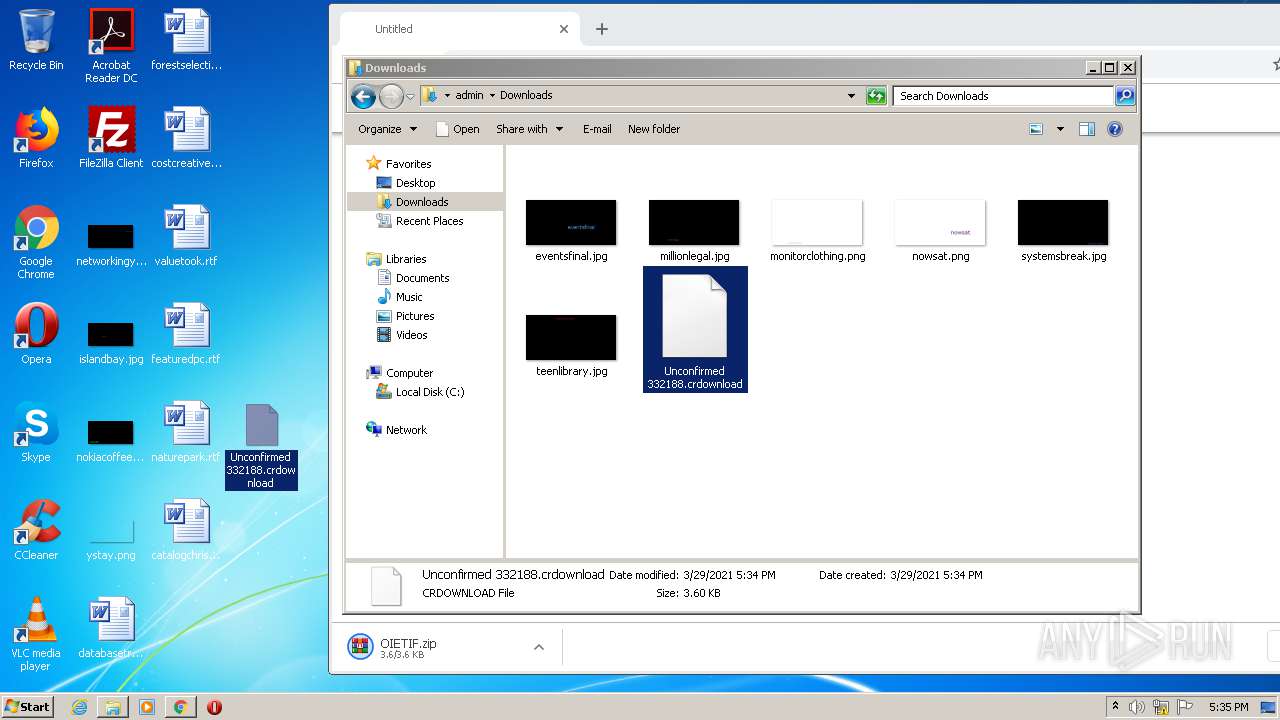The height and width of the screenshot is (720, 1280).
Task: Select ystay.png desktop file
Action: click(x=111, y=538)
